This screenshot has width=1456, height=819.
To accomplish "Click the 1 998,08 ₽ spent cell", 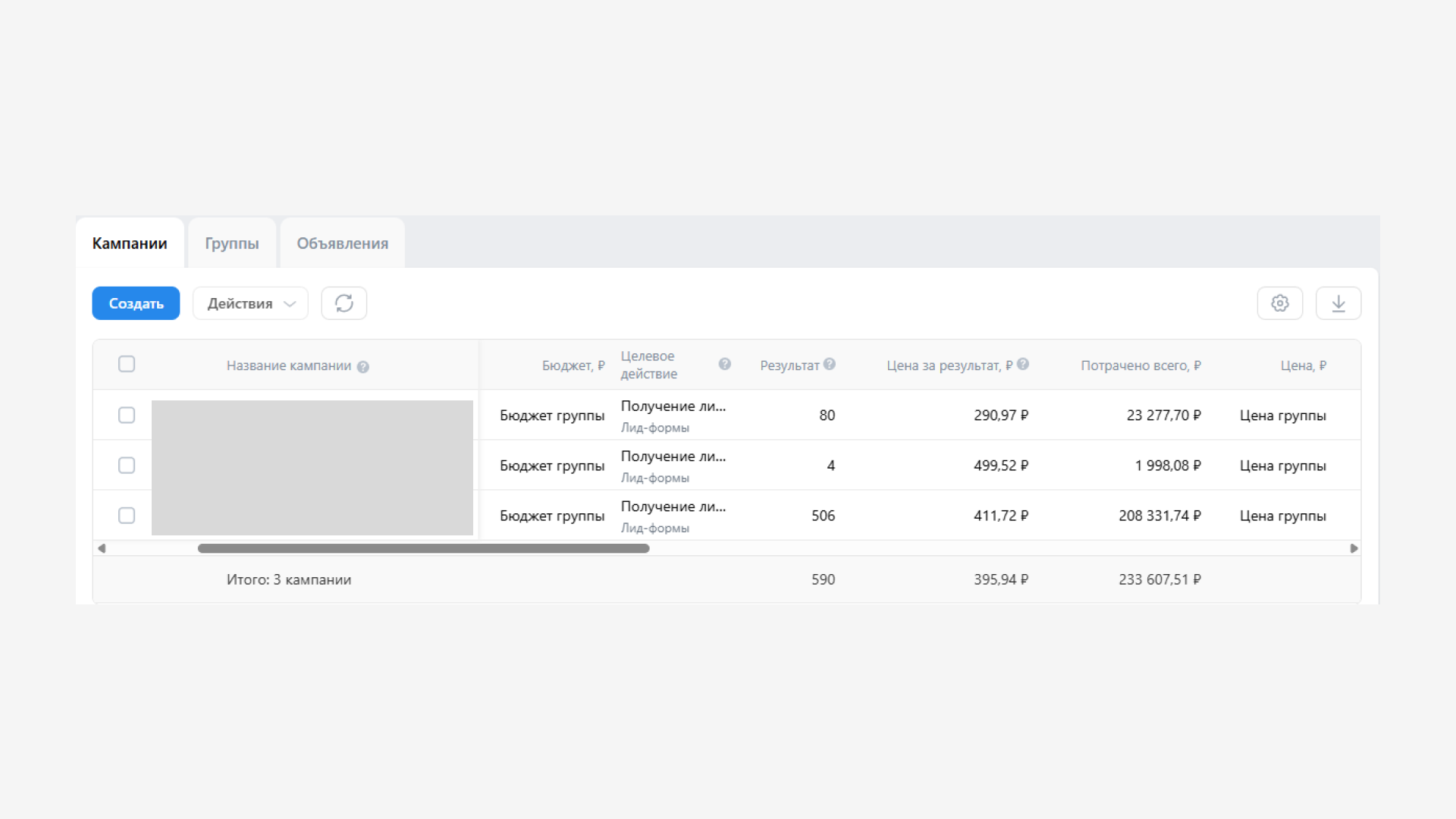I will tap(1168, 466).
